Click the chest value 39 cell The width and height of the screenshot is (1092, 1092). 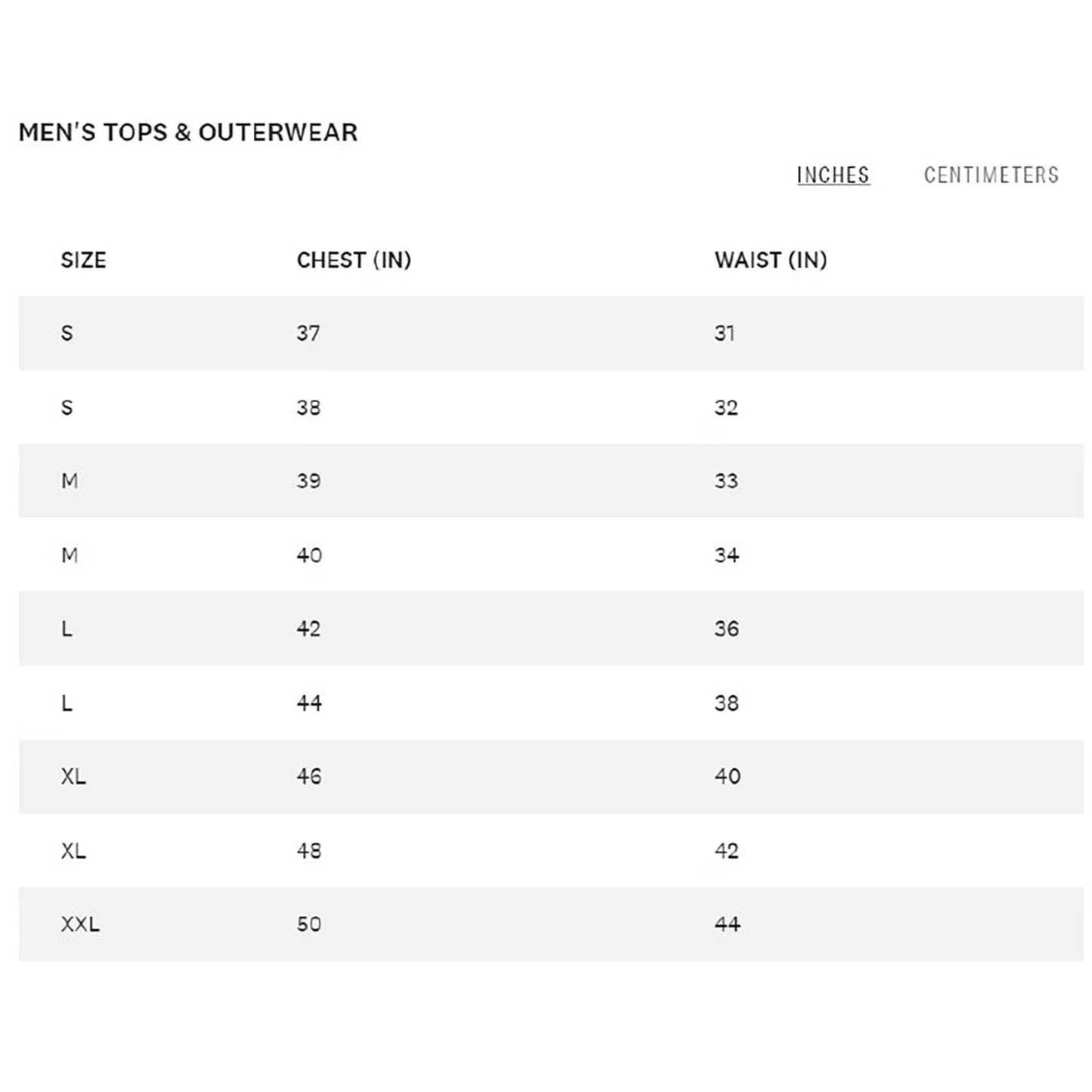(308, 481)
